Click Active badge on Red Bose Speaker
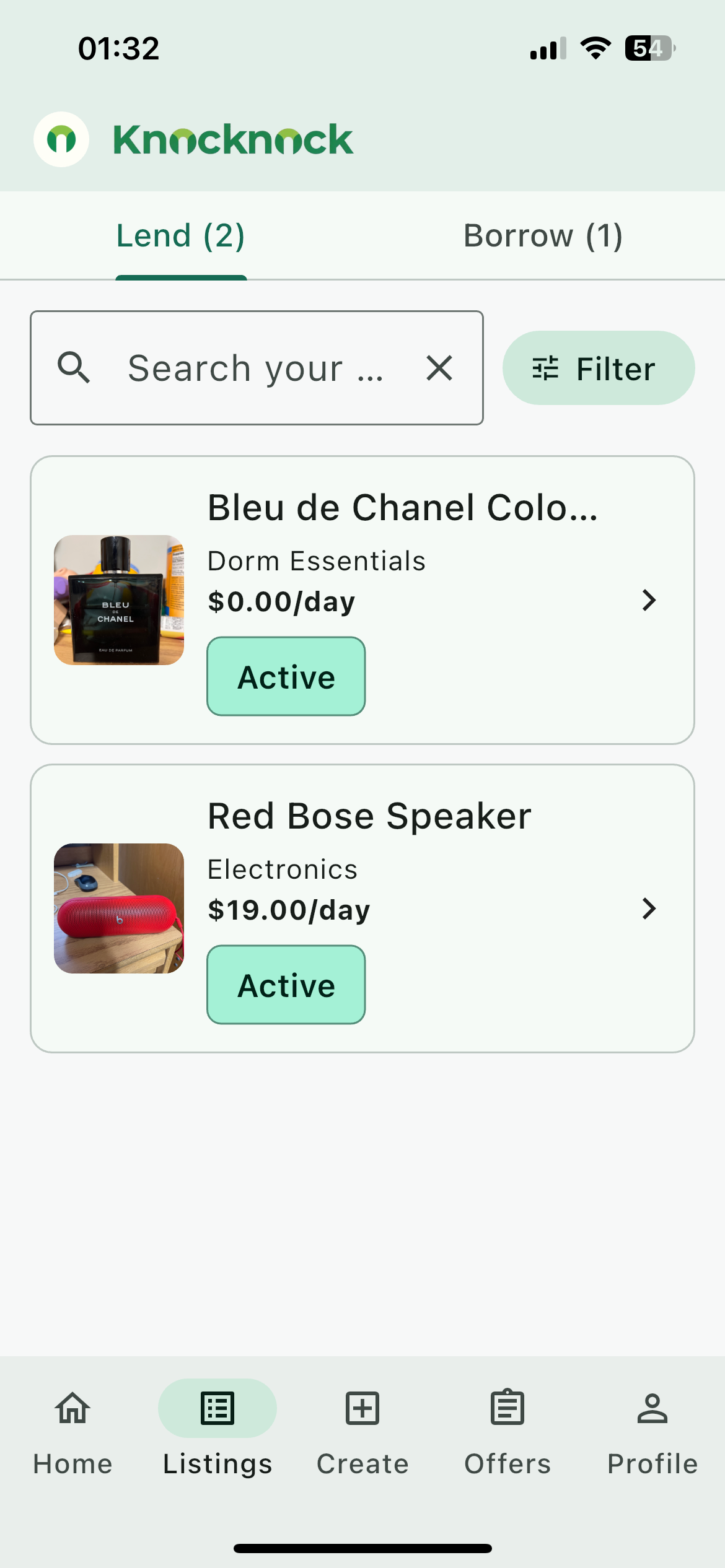Image resolution: width=725 pixels, height=1568 pixels. tap(286, 985)
